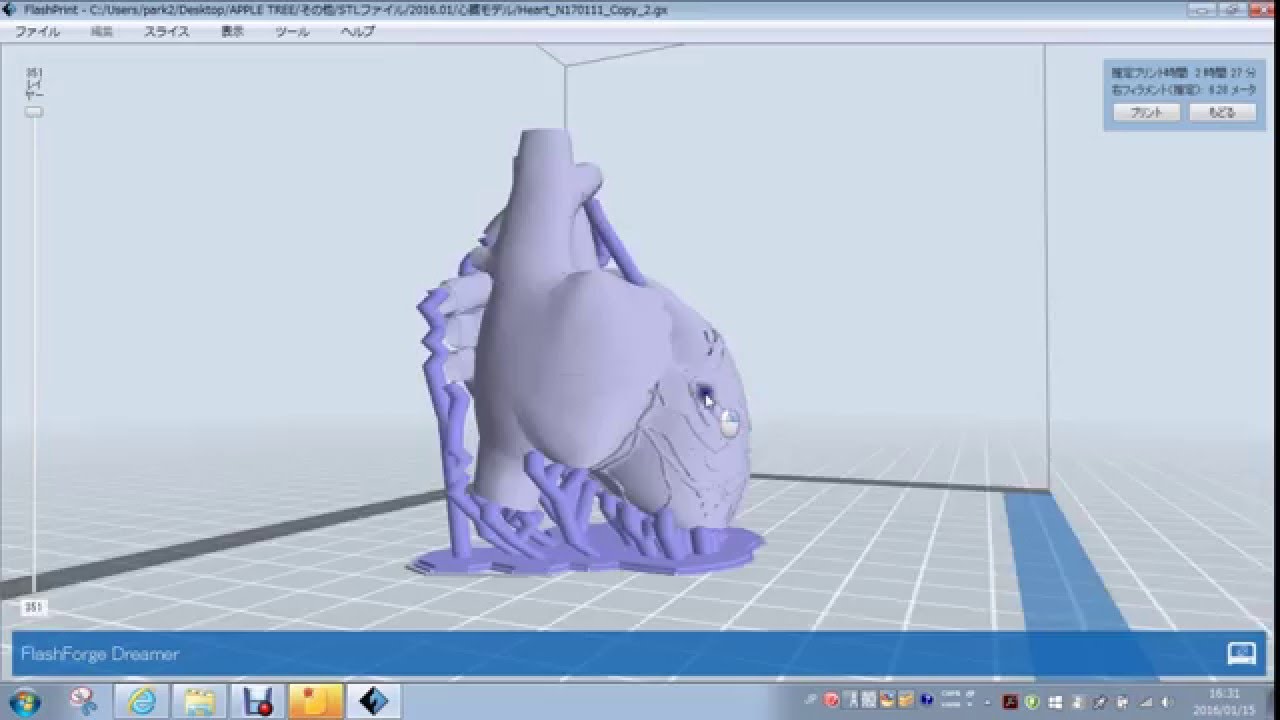This screenshot has width=1280, height=720.
Task: Click the printer connection icon in FlashForge Dreamer bar
Action: 1241,653
